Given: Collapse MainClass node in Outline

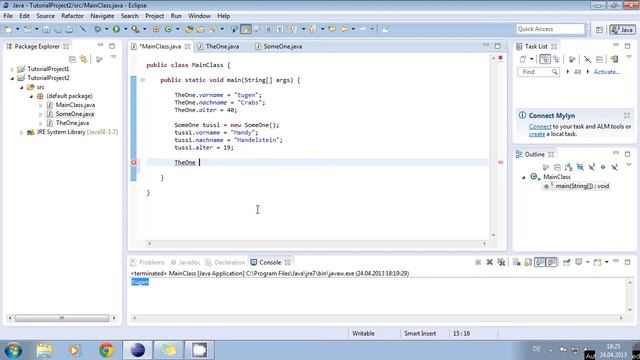Looking at the screenshot, I should tap(524, 177).
